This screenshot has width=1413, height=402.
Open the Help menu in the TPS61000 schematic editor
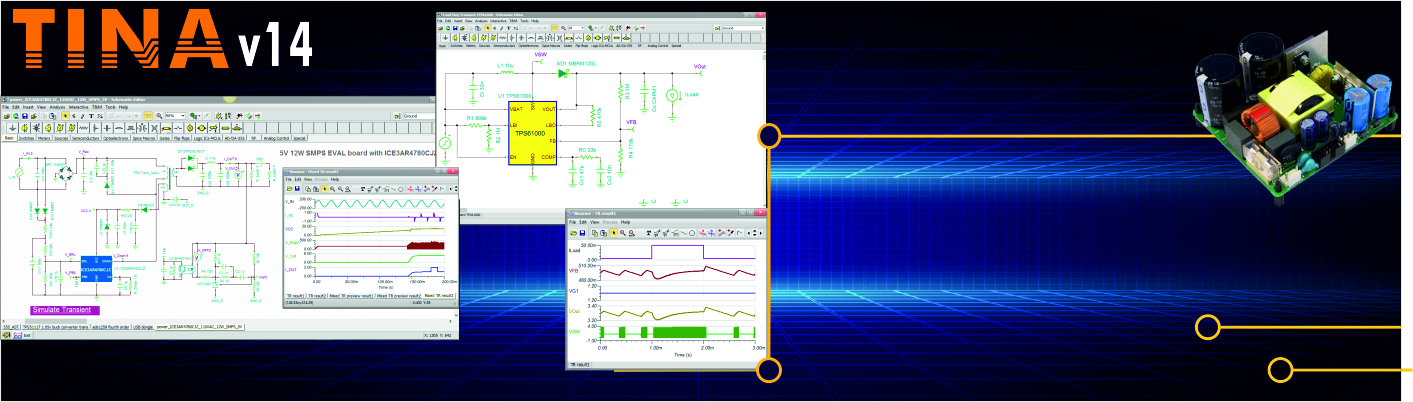click(535, 21)
